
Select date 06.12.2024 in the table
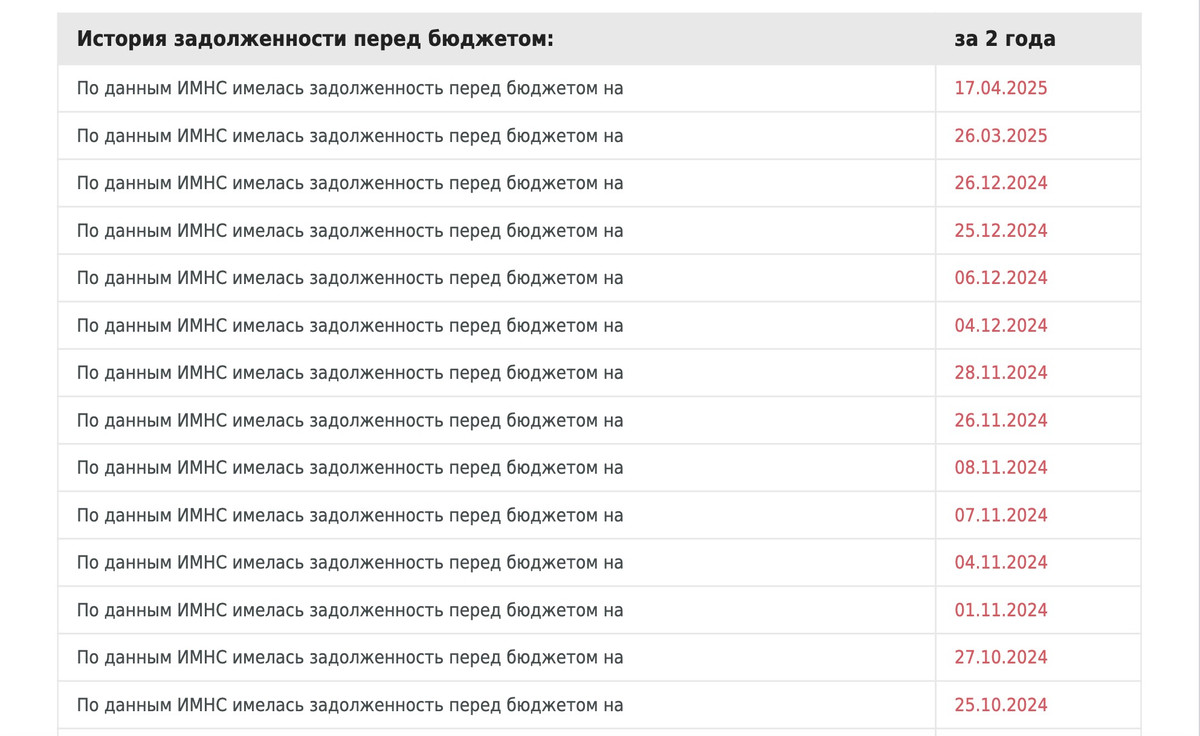[1000, 278]
